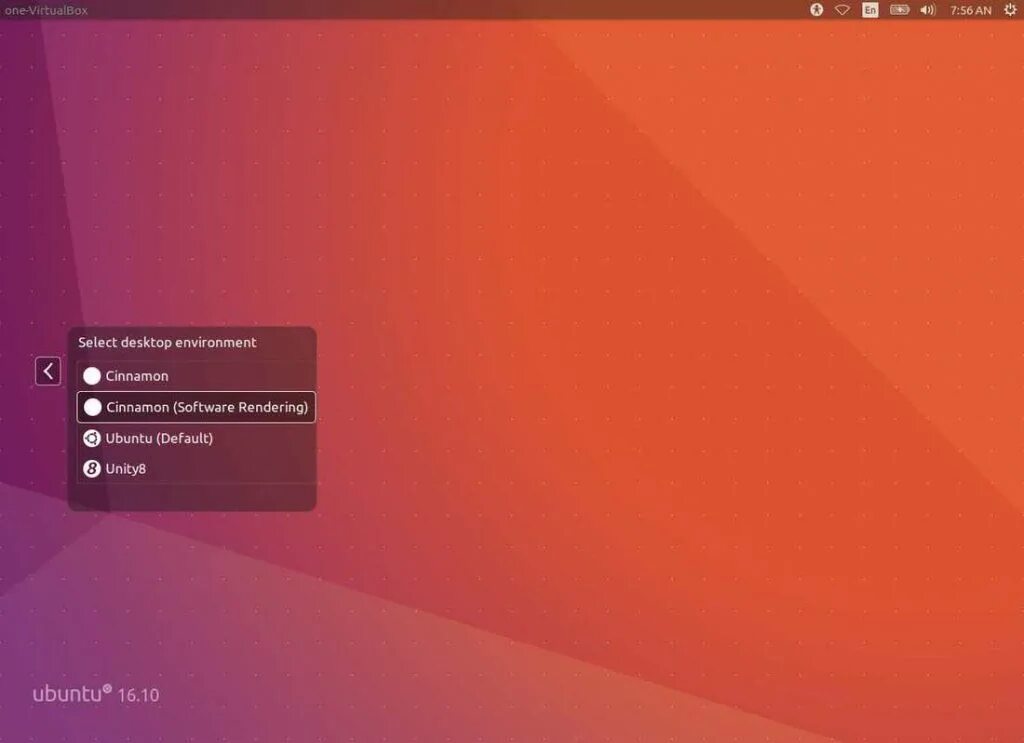Screen dimensions: 1024x743
Task: Open the 7:56 AM clock indicator
Action: pos(970,10)
